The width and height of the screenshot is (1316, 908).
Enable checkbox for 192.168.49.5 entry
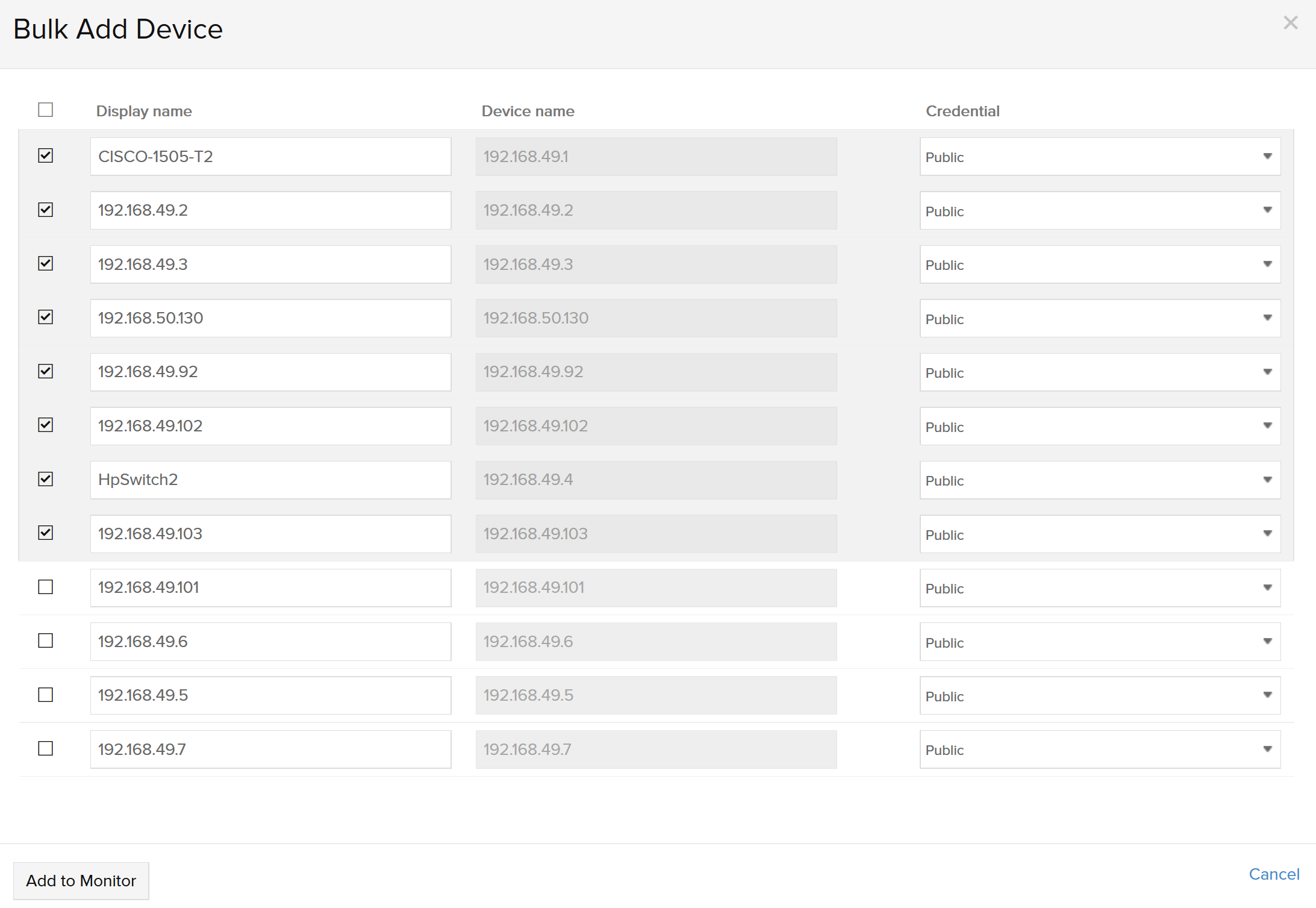[46, 694]
